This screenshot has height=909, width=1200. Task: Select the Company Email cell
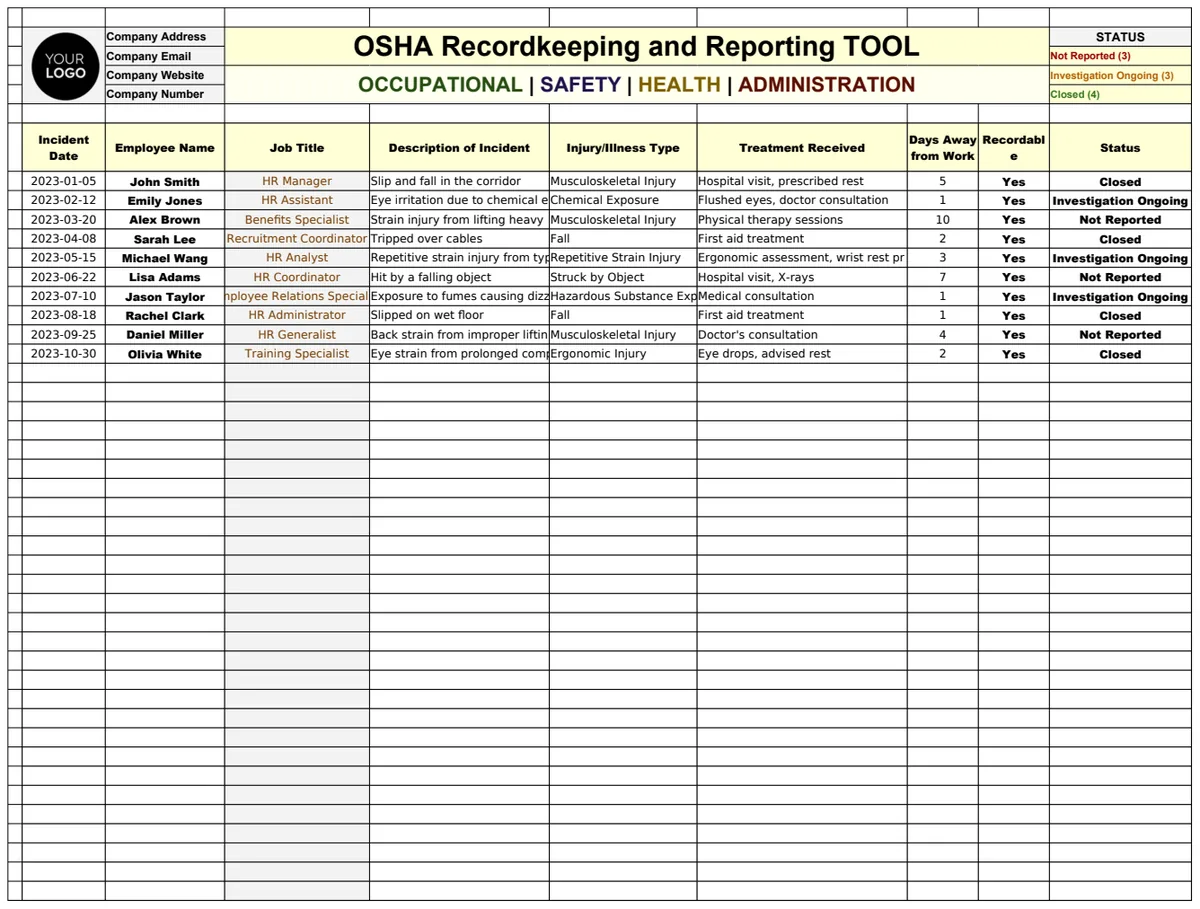(x=165, y=56)
